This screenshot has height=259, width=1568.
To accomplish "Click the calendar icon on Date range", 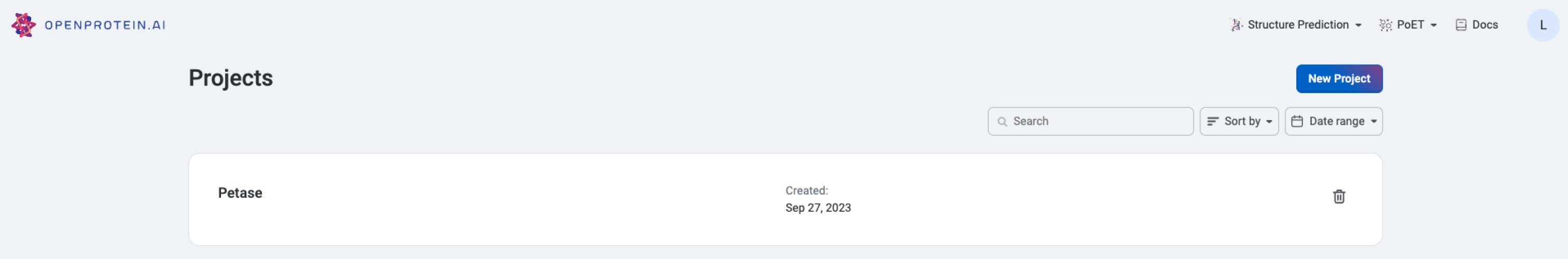I will click(x=1297, y=122).
